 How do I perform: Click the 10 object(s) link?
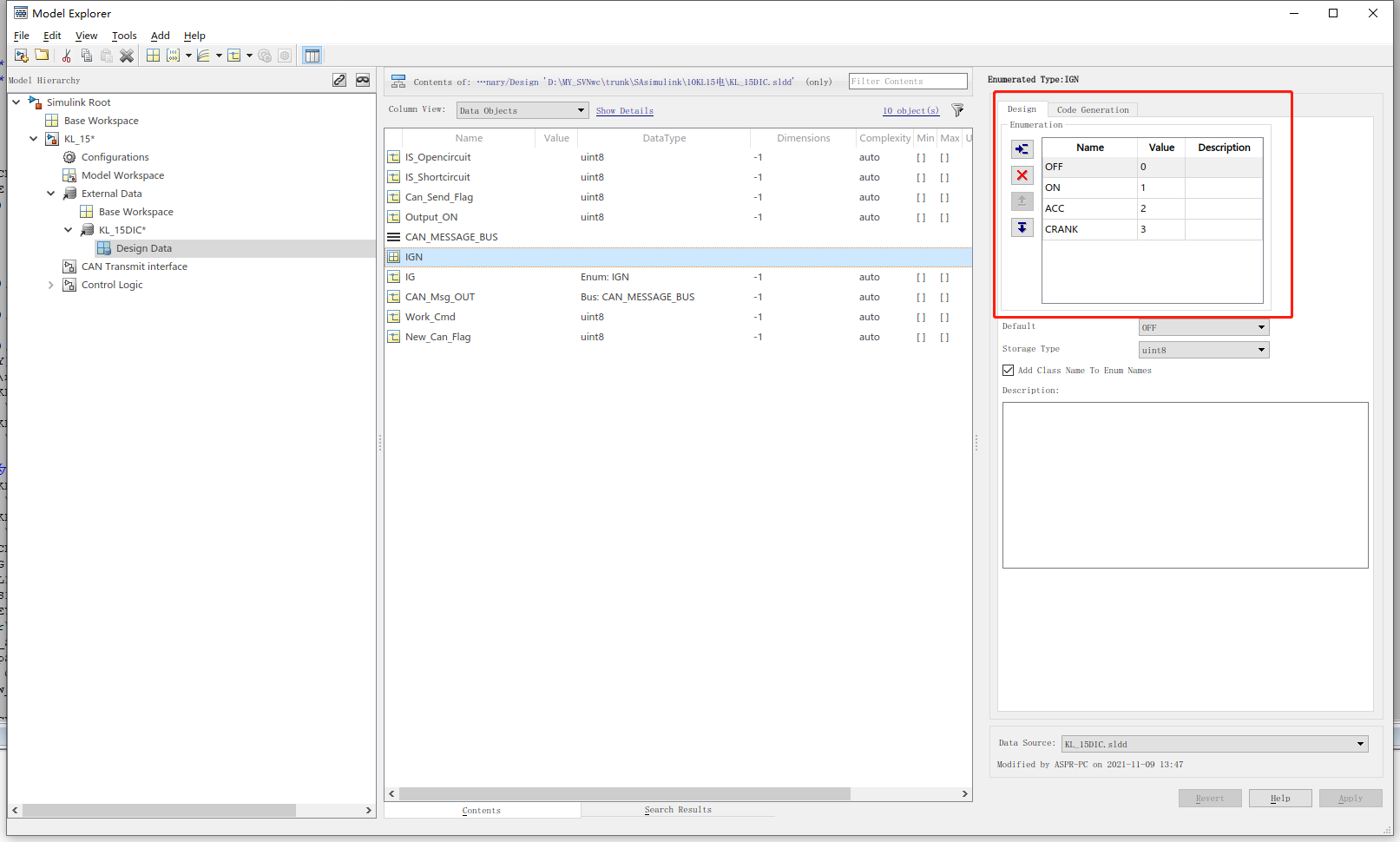point(911,111)
